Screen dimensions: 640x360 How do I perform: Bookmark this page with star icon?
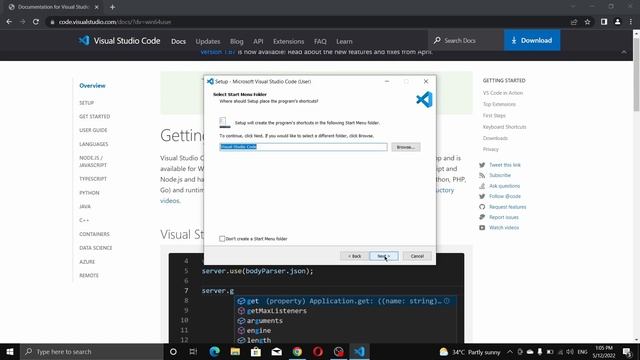pyautogui.click(x=587, y=22)
